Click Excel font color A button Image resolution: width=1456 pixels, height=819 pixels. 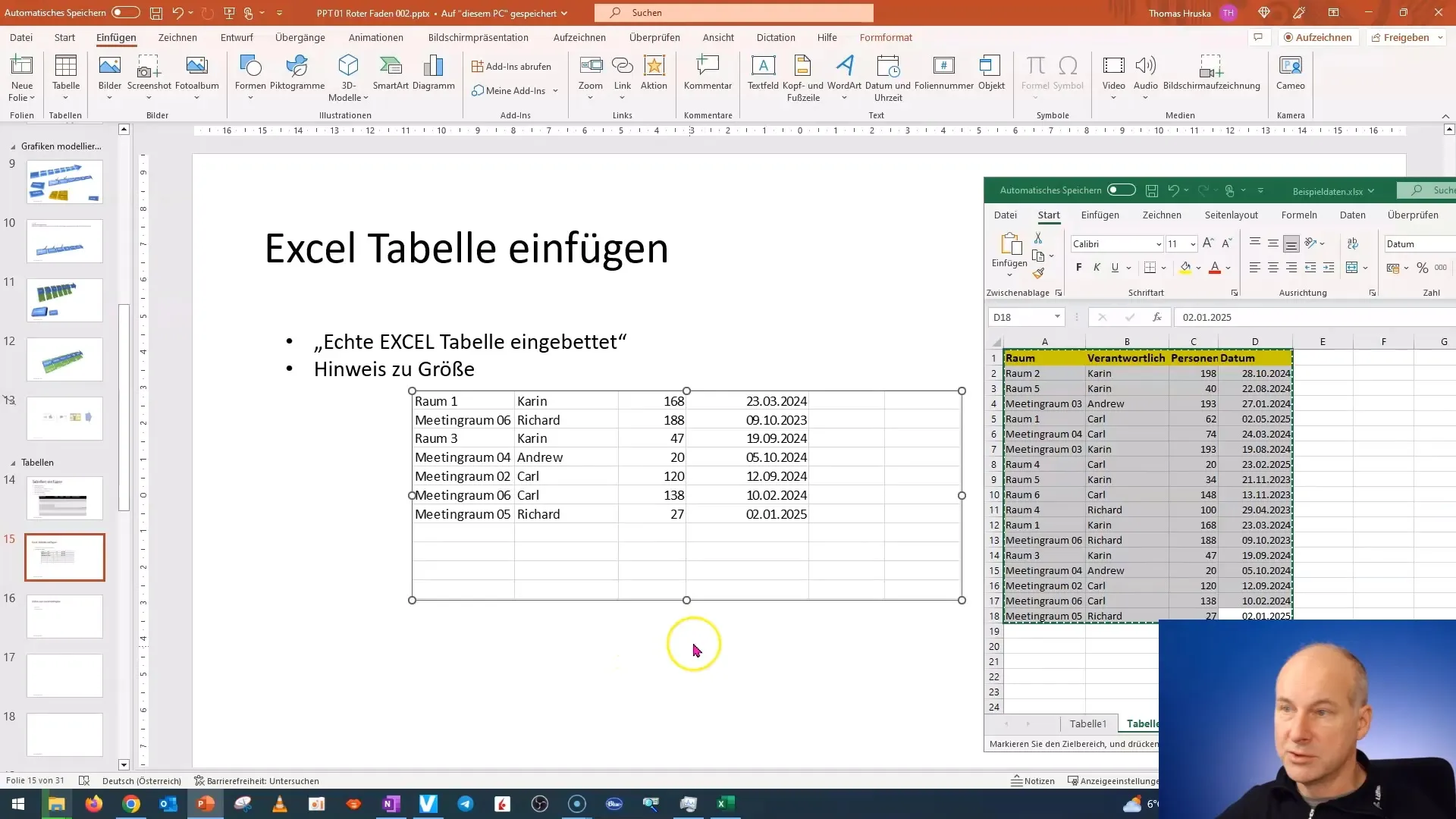coord(1215,268)
